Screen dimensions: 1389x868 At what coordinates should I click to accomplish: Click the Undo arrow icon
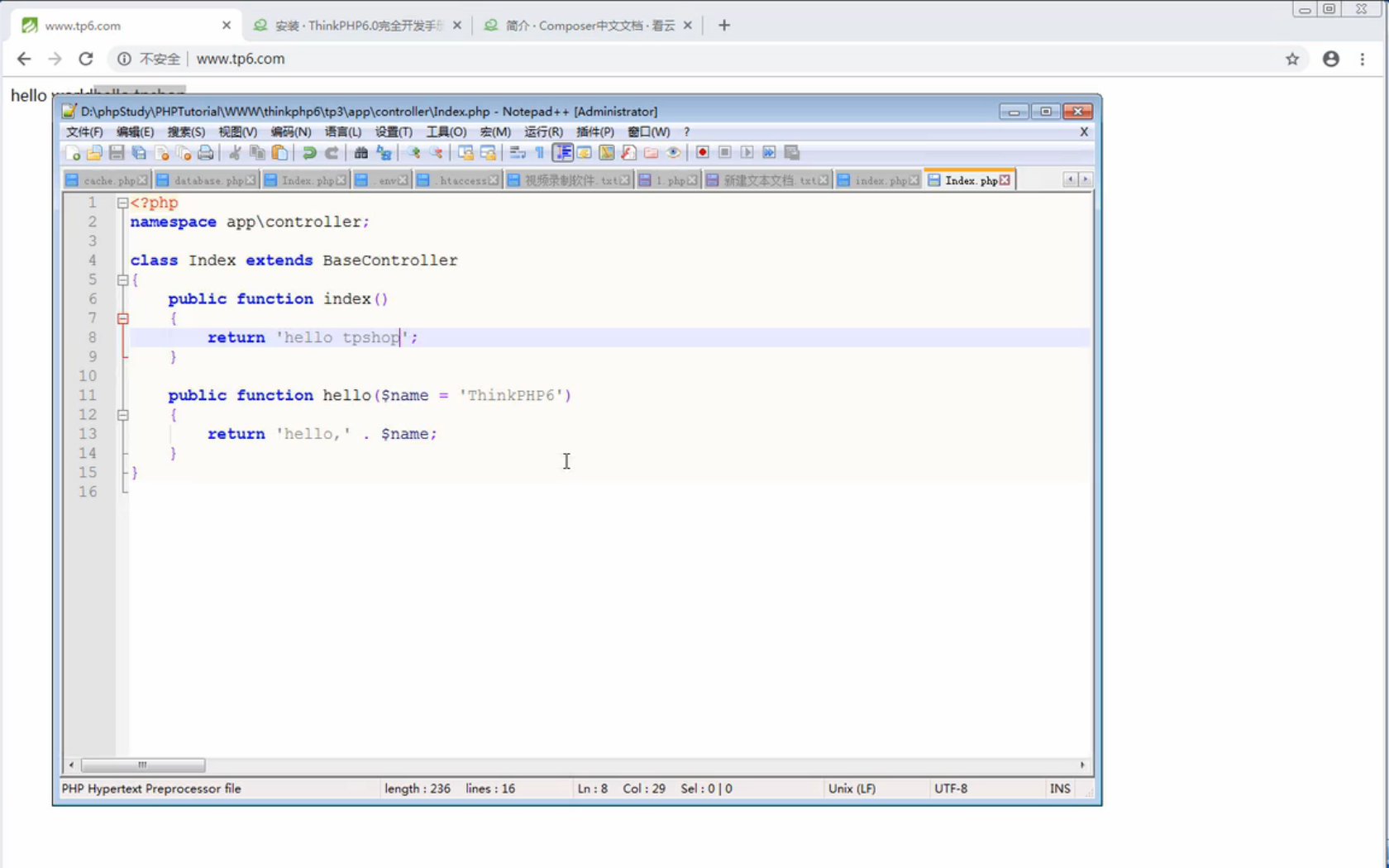coord(309,153)
